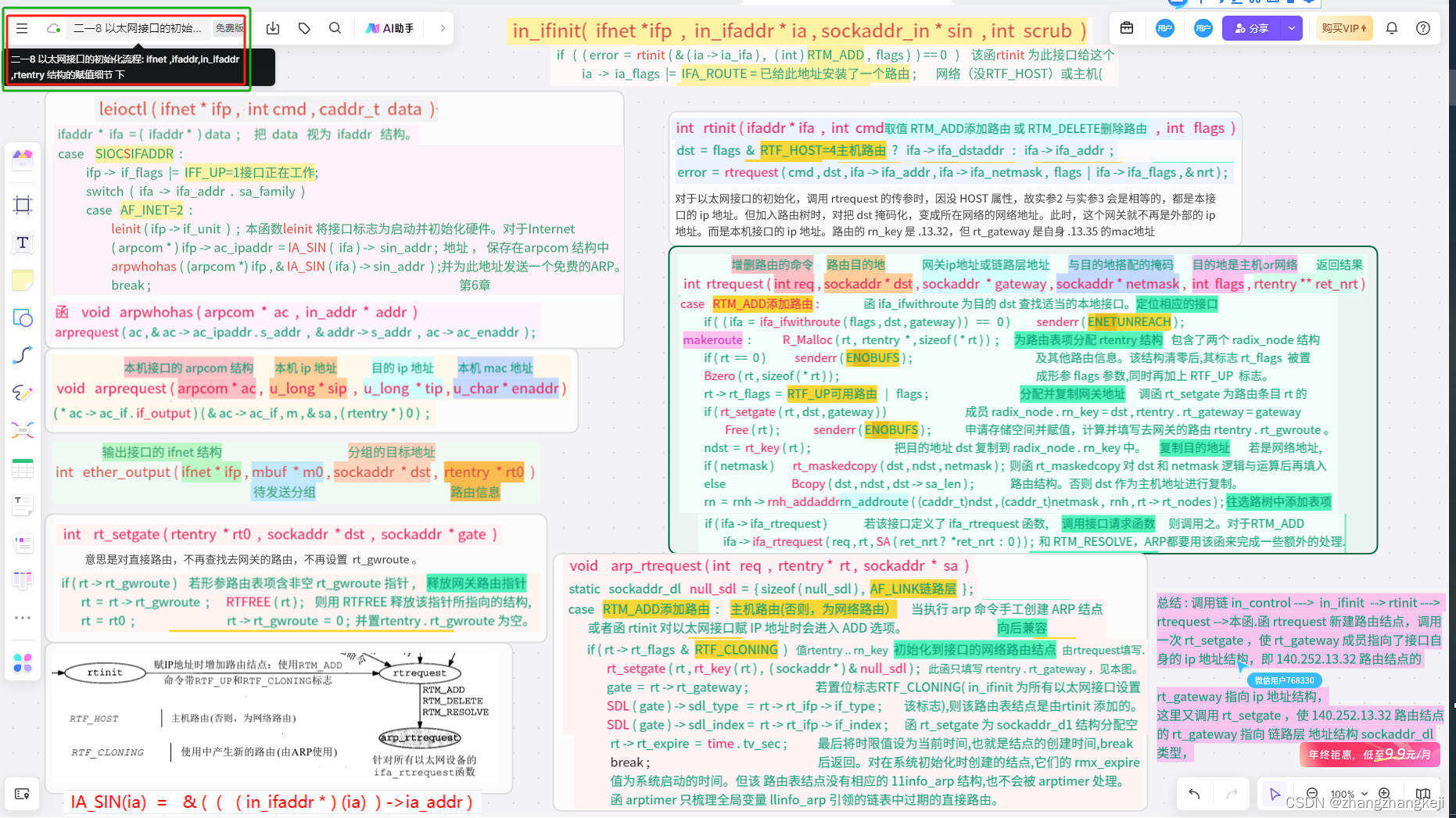Click the first 用户 avatar
The height and width of the screenshot is (818, 1456).
point(1165,28)
